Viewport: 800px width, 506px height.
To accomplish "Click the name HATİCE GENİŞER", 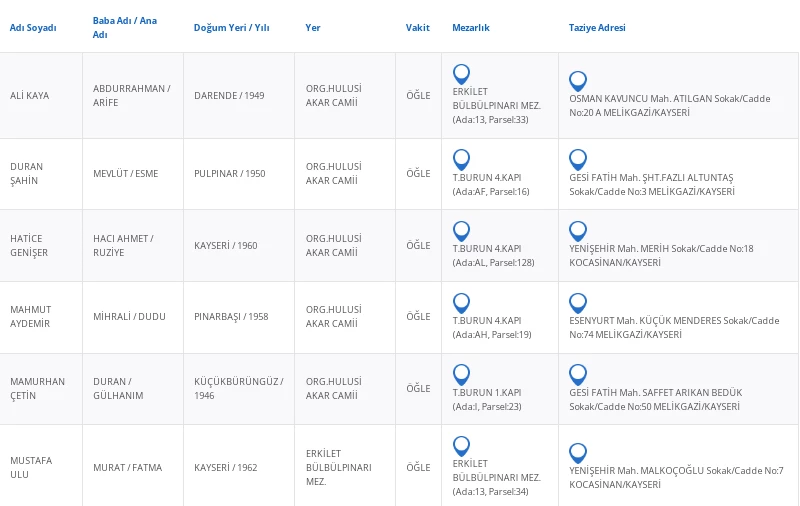I will (x=30, y=245).
